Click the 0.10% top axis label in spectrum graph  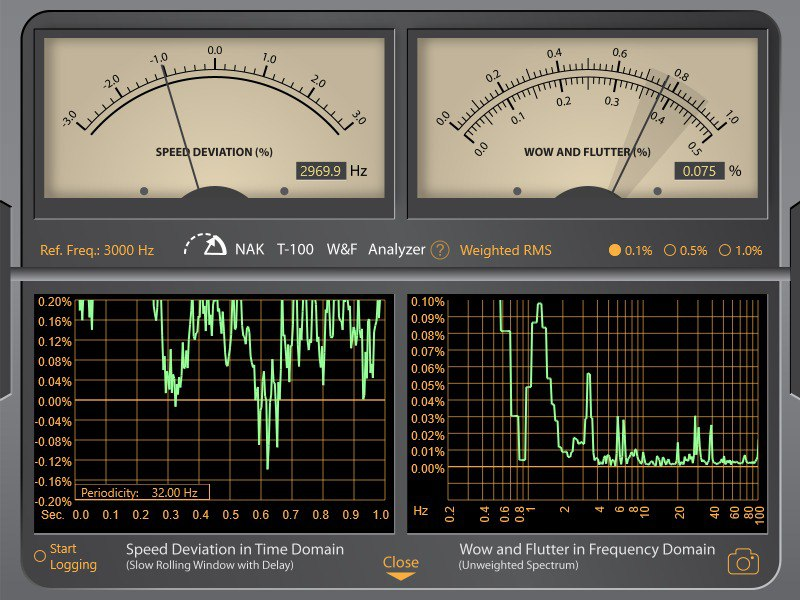coord(428,302)
